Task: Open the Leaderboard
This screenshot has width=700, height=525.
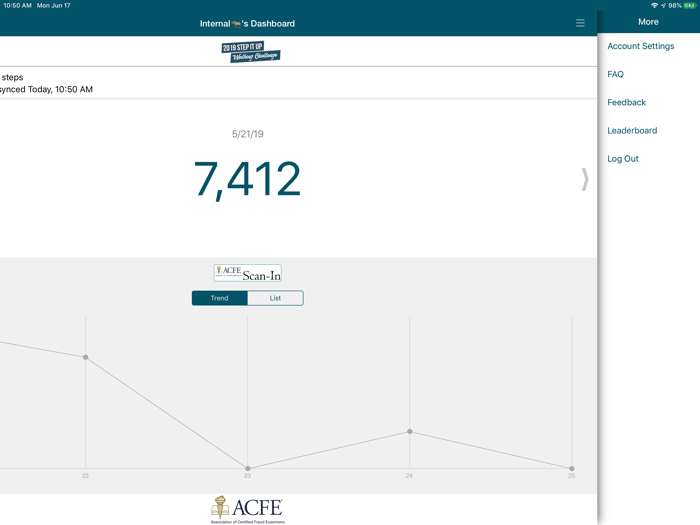Action: tap(632, 130)
